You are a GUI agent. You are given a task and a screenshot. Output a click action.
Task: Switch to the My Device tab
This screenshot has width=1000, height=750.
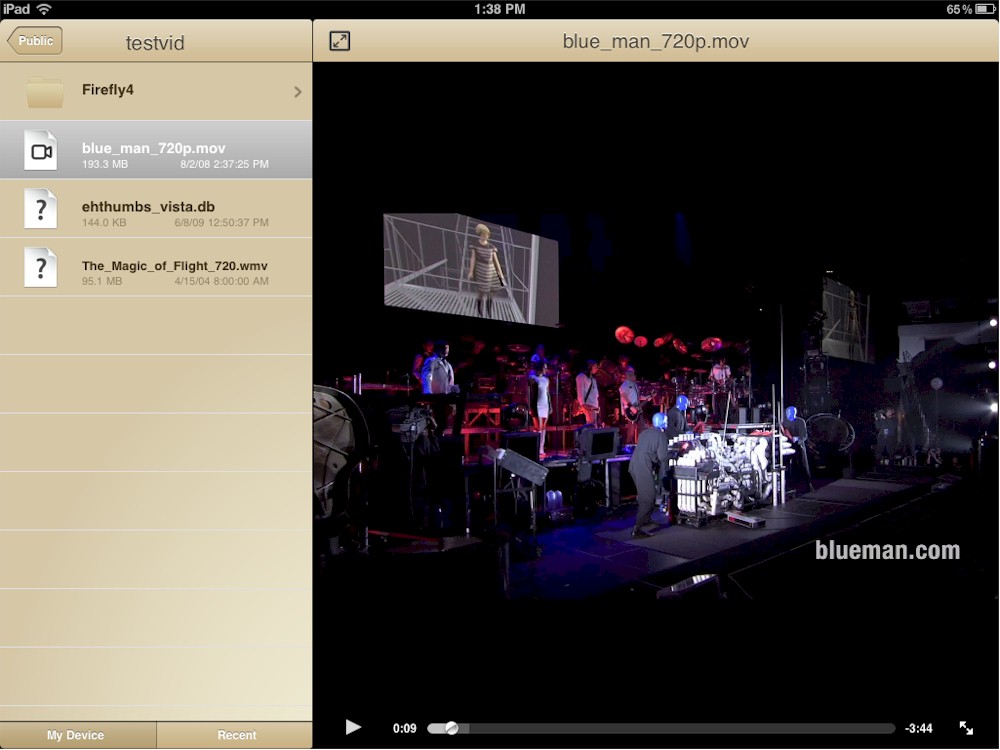click(78, 735)
